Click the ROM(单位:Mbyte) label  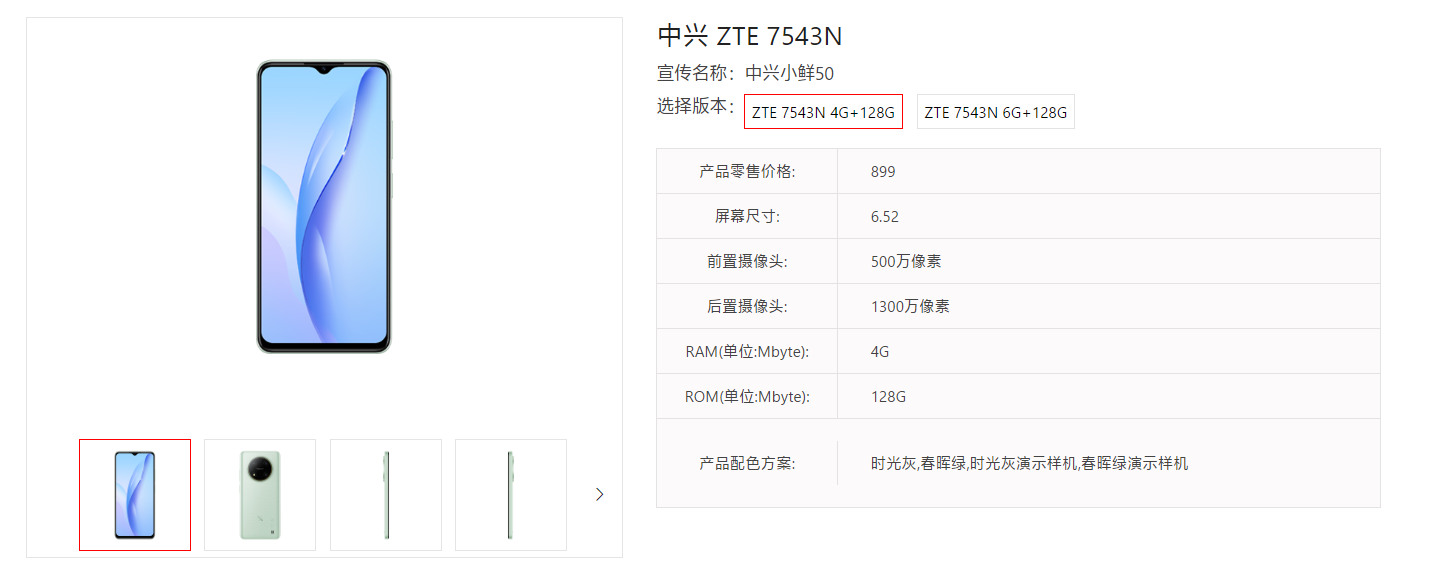coord(747,396)
